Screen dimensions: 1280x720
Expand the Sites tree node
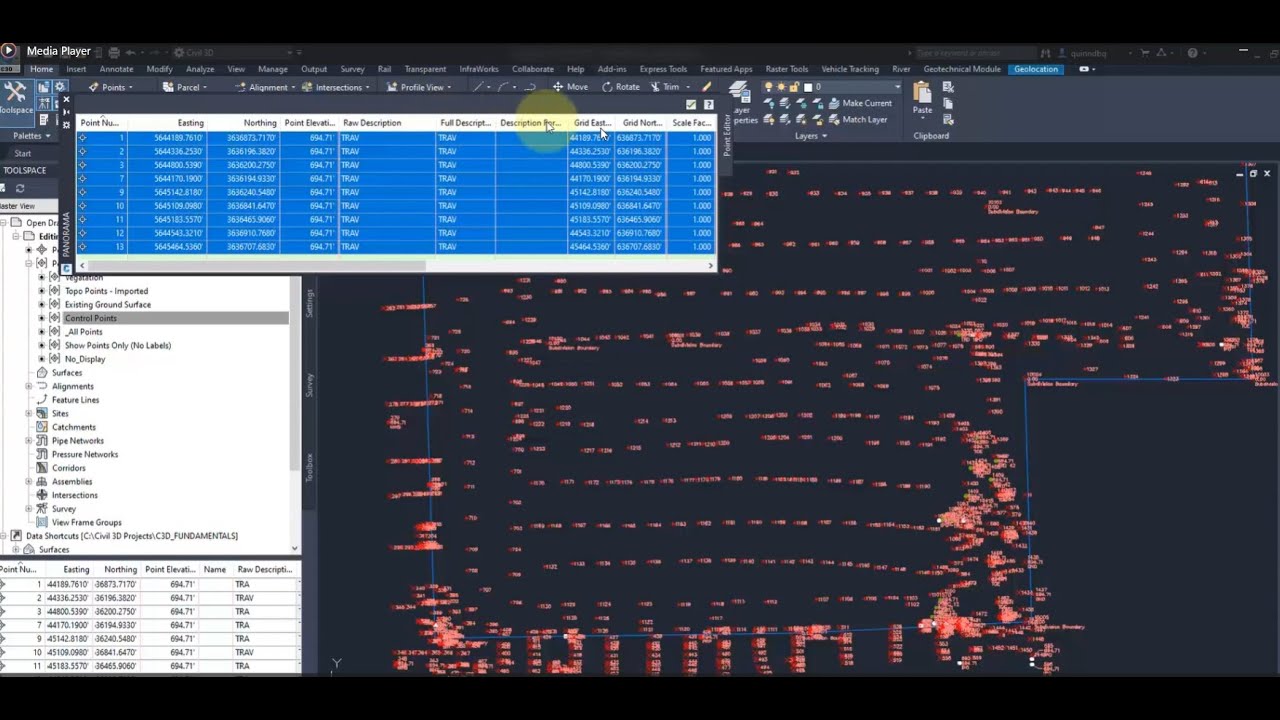(x=29, y=413)
